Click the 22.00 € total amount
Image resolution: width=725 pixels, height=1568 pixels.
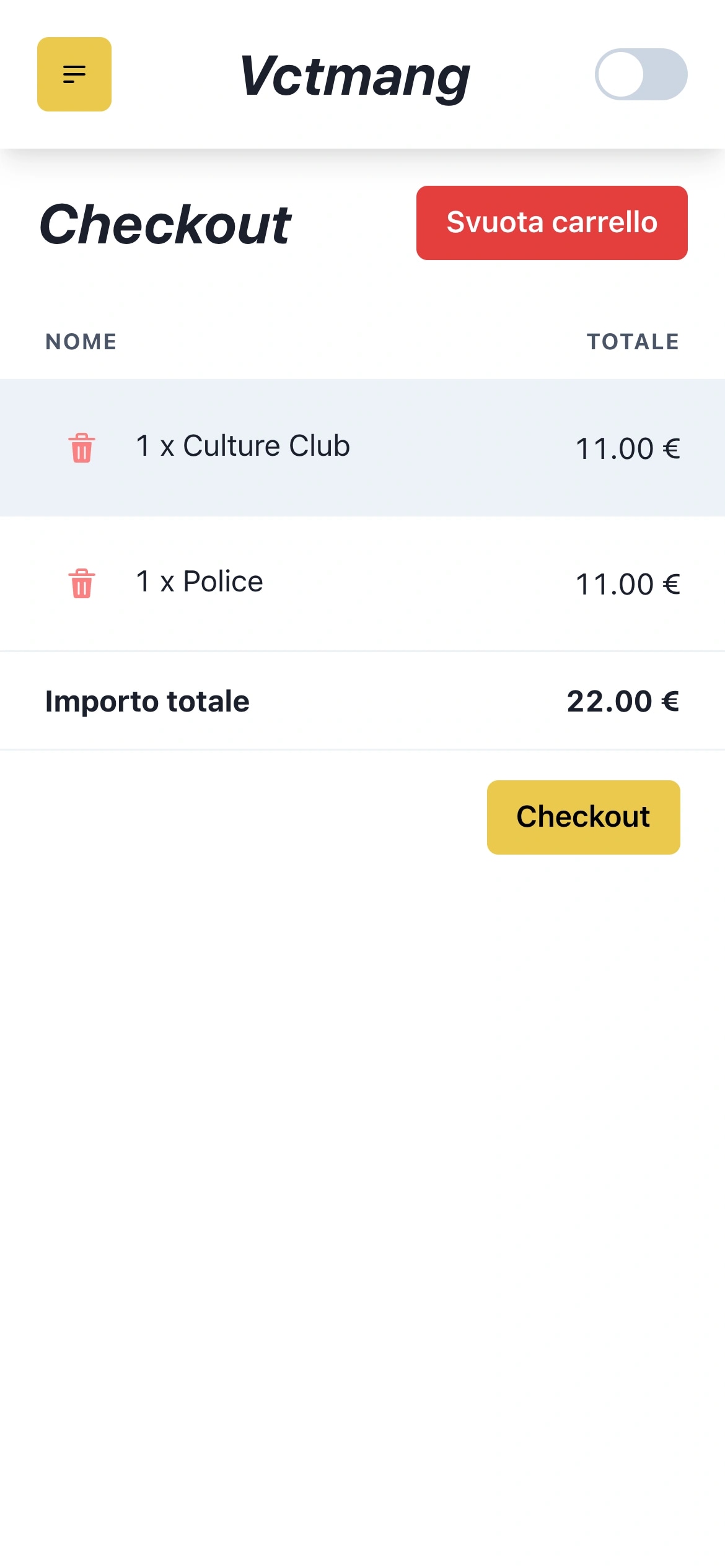(623, 701)
